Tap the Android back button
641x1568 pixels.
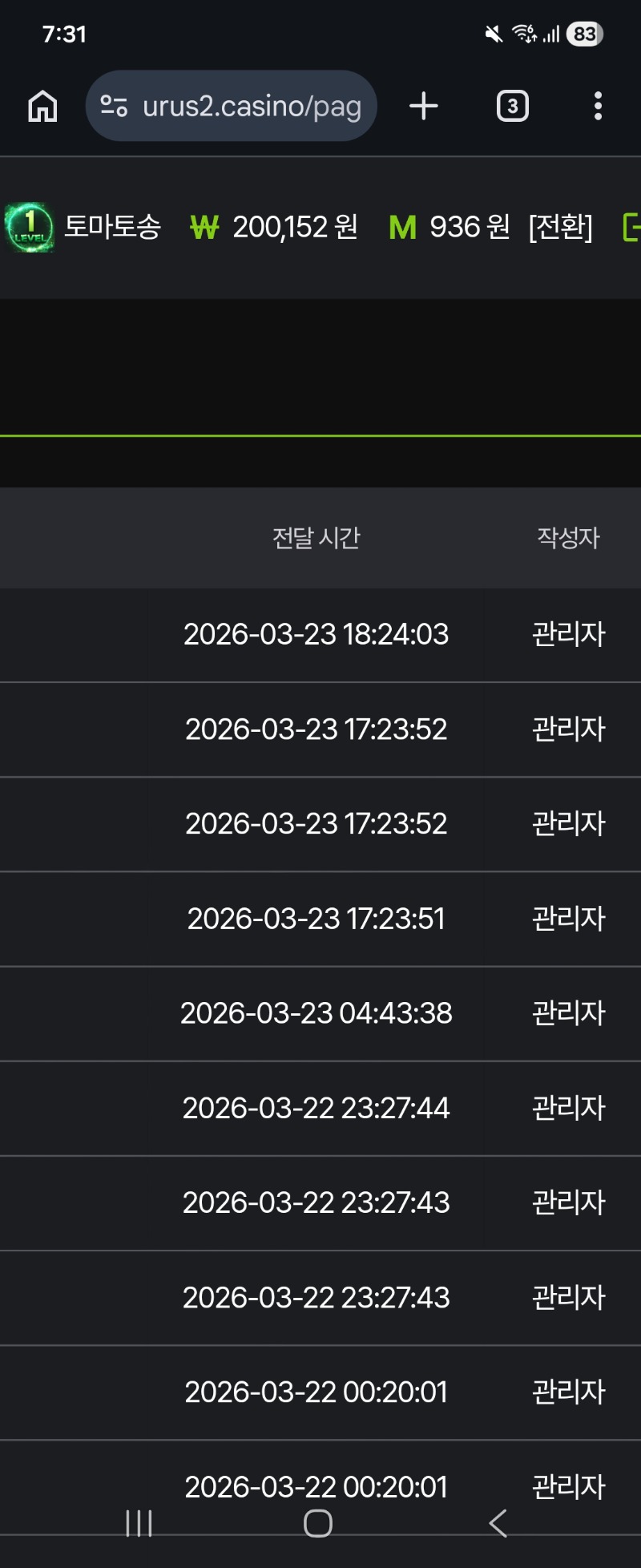498,1523
